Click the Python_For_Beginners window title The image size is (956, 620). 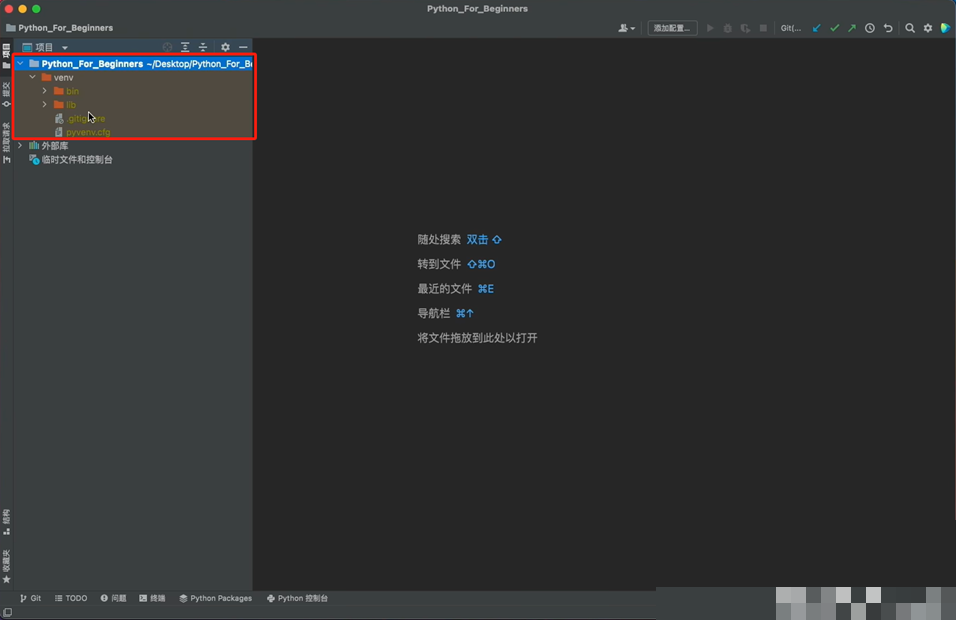point(477,9)
